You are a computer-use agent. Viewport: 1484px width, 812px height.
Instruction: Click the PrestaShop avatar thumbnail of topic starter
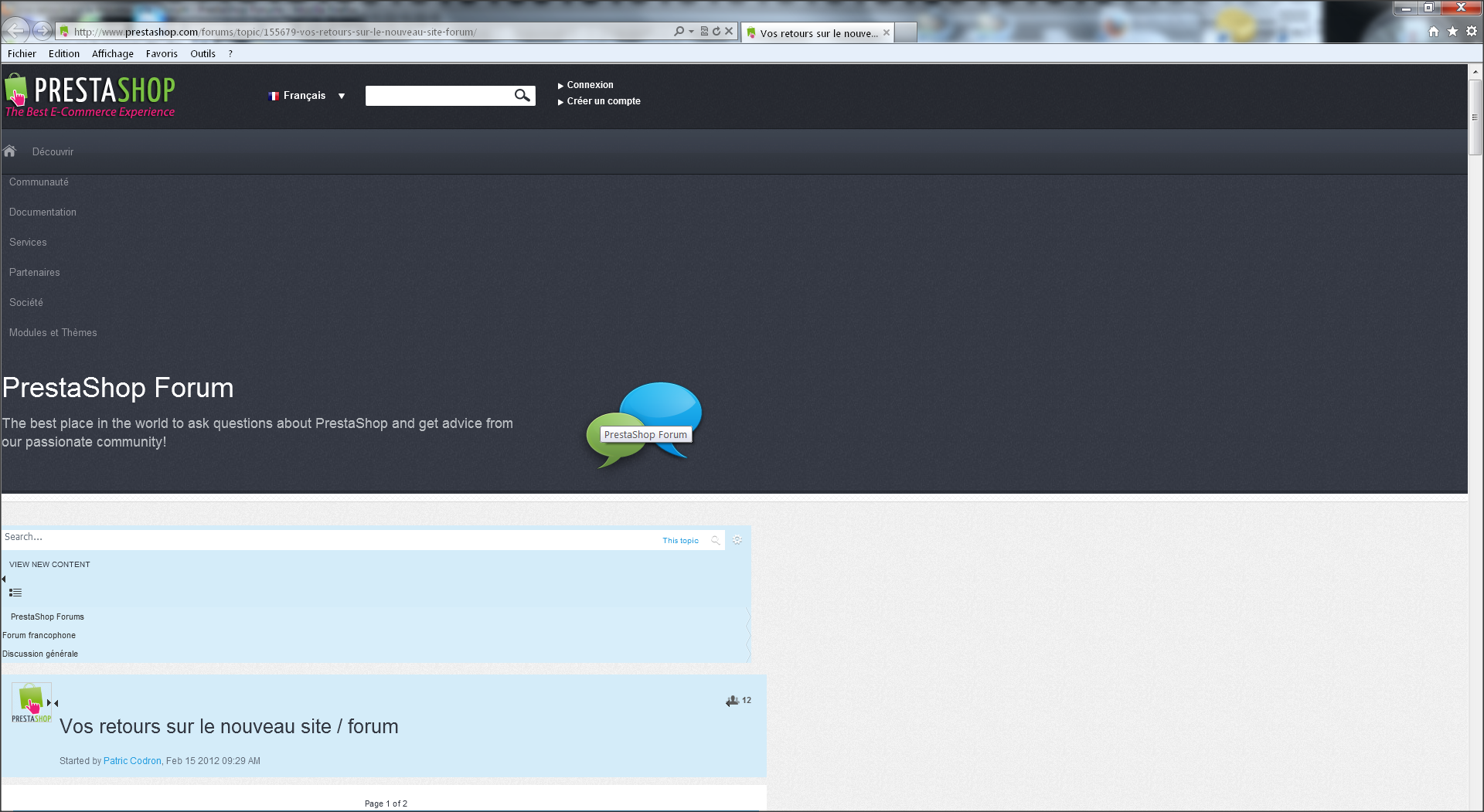(31, 702)
